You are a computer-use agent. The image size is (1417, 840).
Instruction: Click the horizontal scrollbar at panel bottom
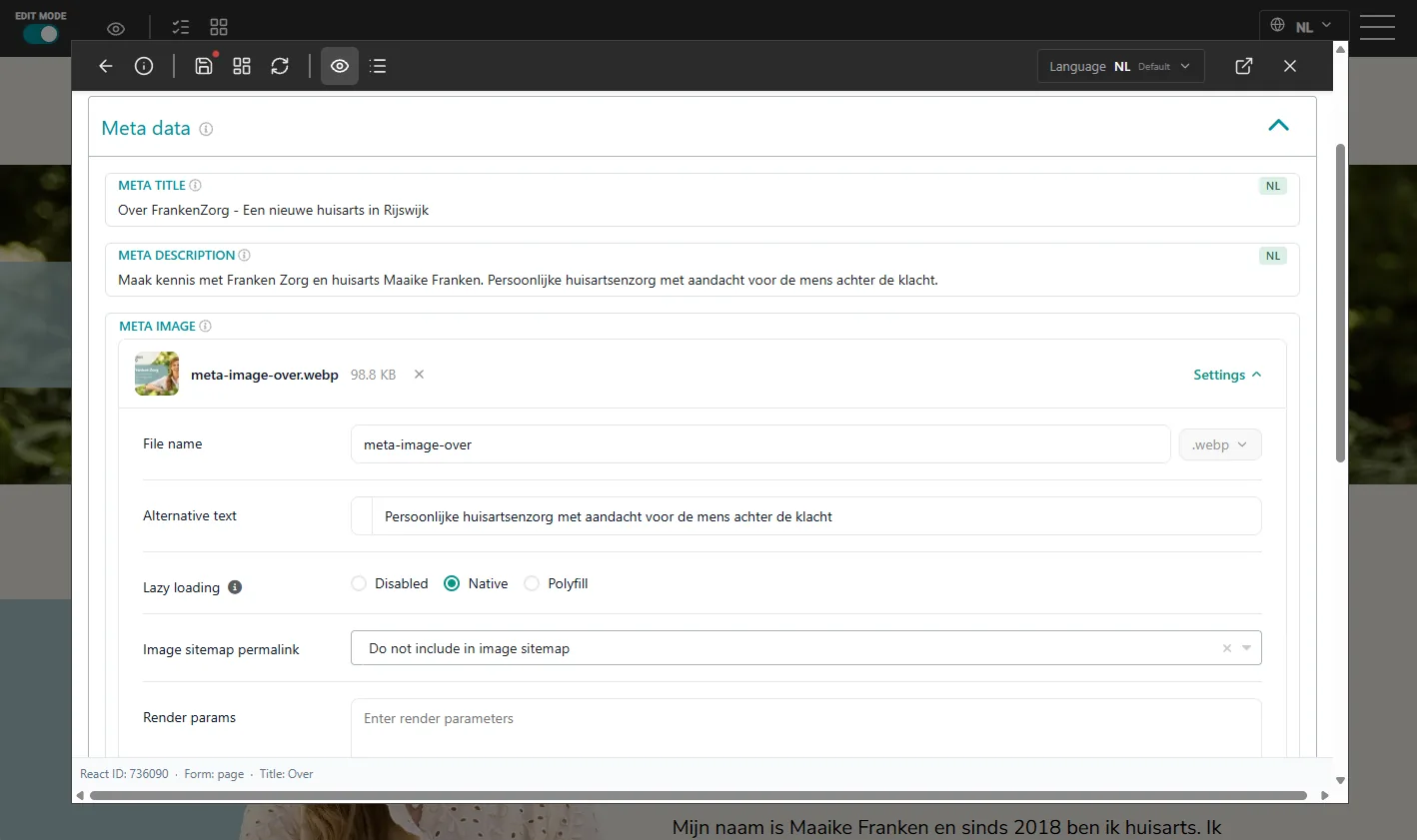(x=699, y=796)
